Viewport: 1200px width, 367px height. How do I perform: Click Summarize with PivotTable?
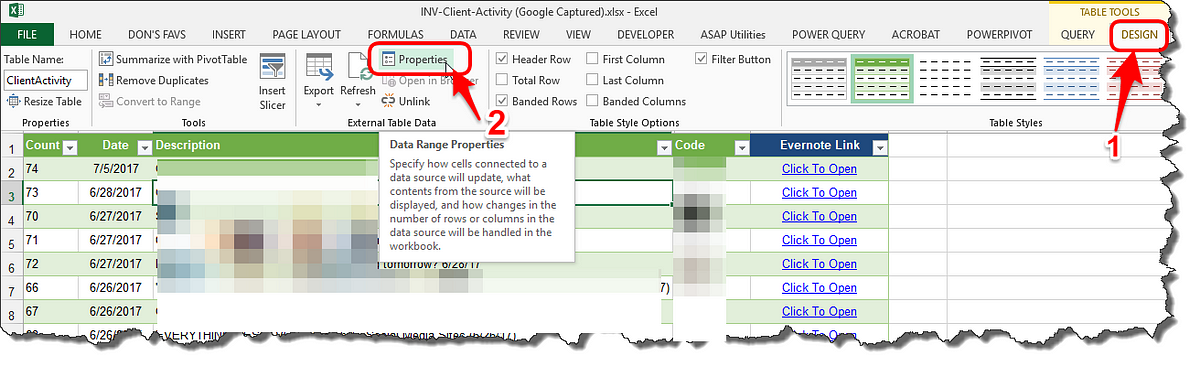[172, 59]
